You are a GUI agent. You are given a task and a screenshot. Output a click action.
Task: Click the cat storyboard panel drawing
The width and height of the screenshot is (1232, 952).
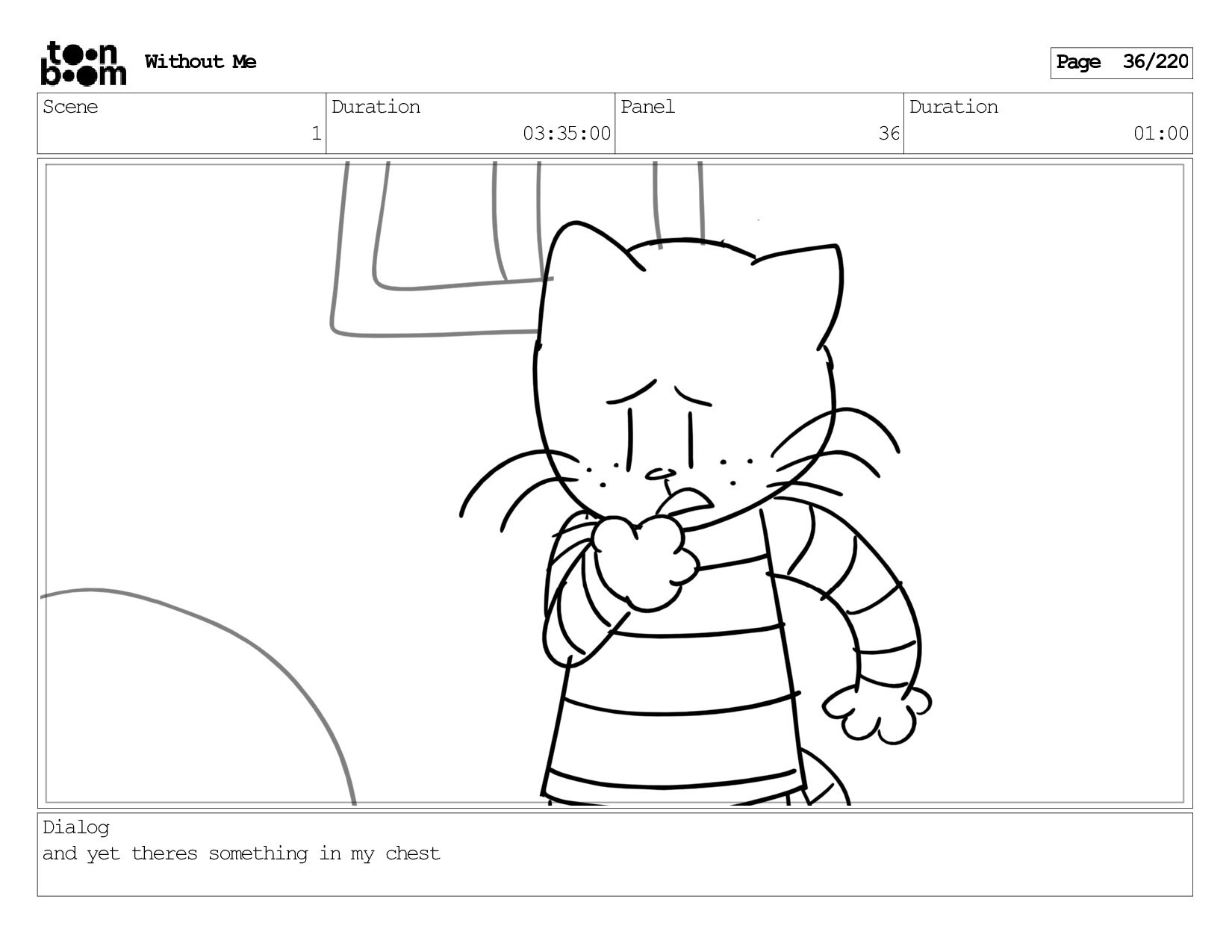[x=615, y=483]
